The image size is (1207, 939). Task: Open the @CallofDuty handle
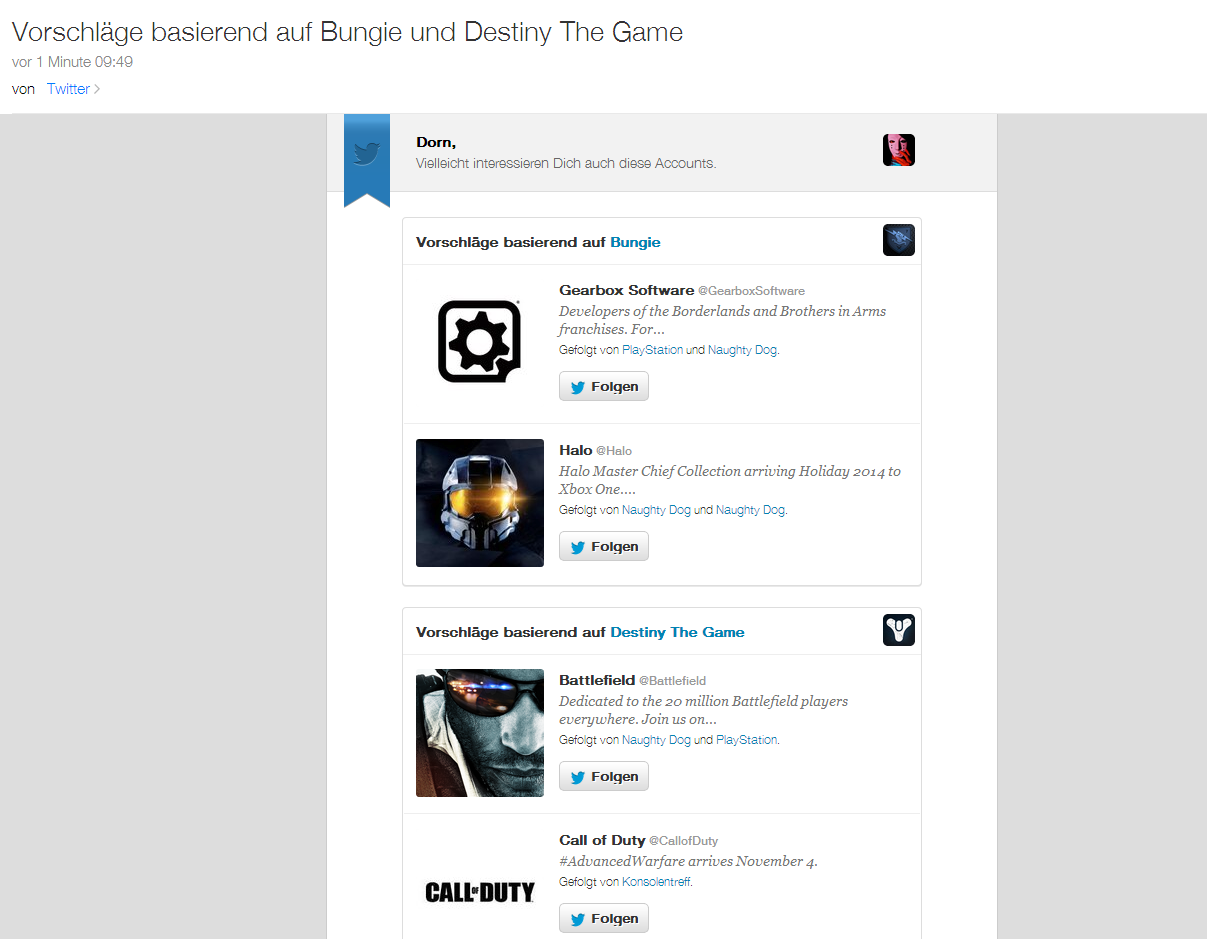[683, 841]
